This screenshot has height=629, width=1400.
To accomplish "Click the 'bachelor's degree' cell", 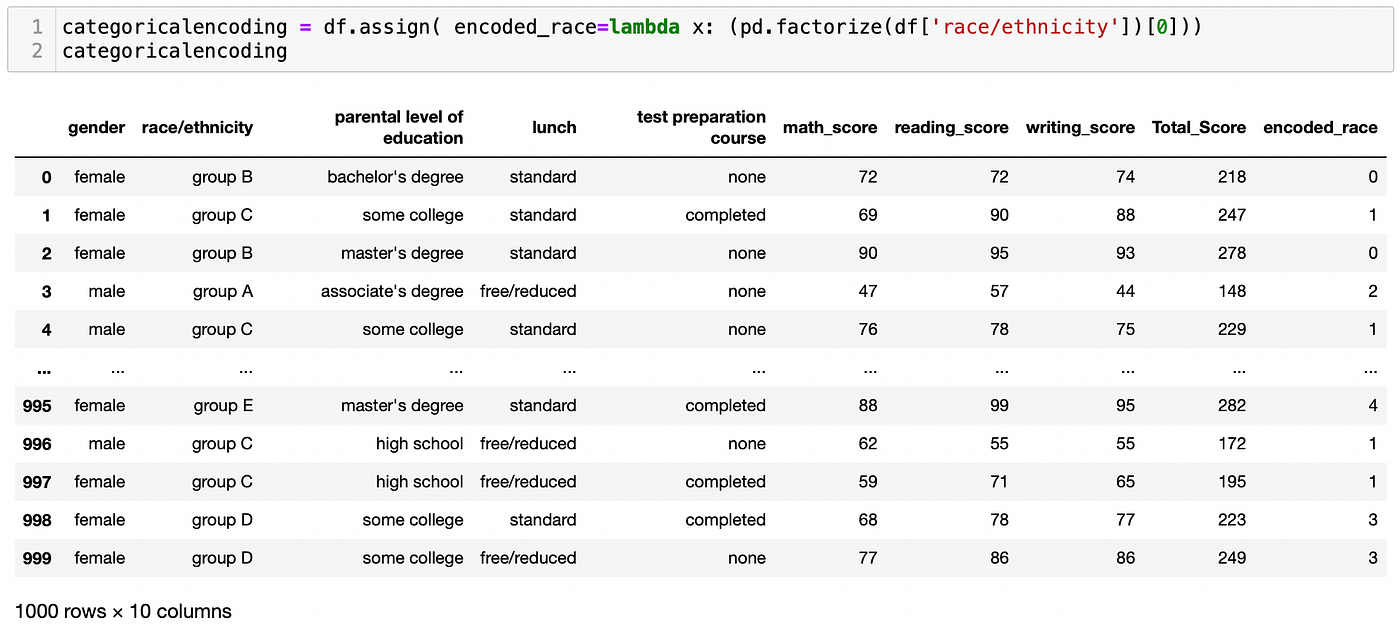I will point(395,177).
